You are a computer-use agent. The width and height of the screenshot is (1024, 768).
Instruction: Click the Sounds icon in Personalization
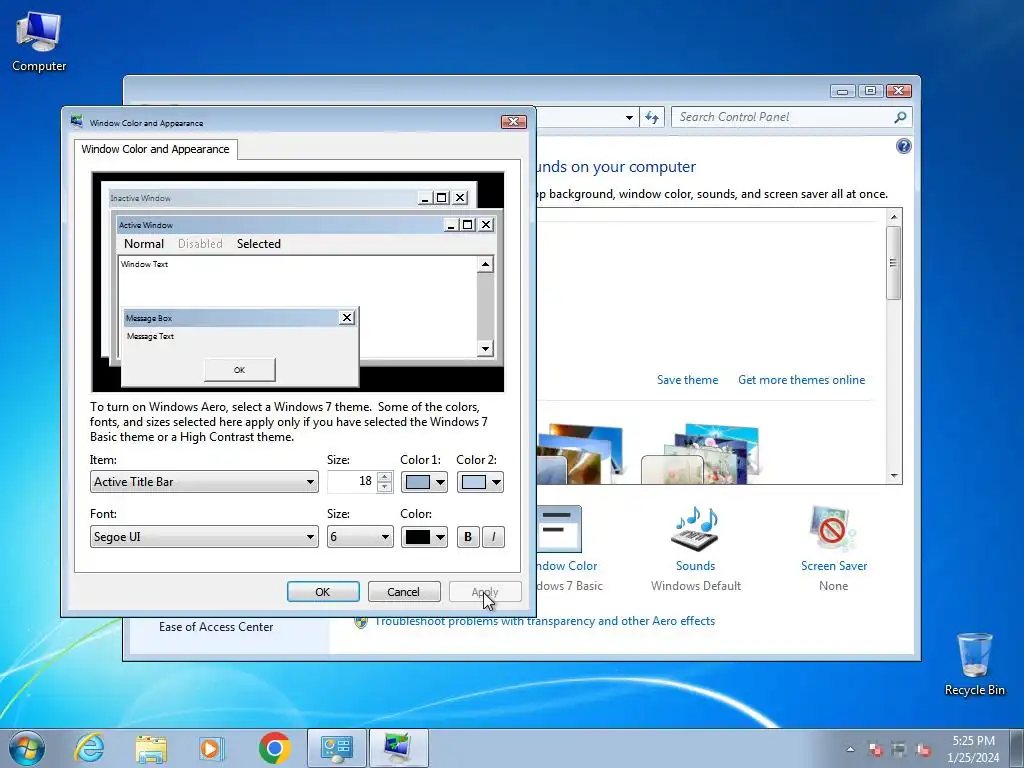click(696, 528)
